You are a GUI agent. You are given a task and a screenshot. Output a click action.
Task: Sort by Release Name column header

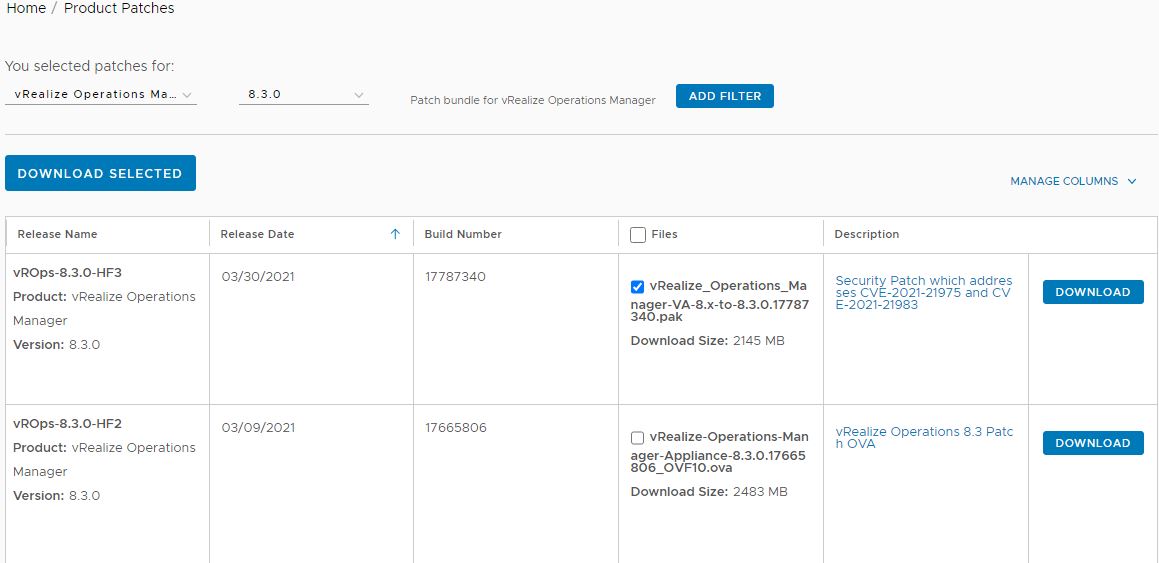point(57,234)
